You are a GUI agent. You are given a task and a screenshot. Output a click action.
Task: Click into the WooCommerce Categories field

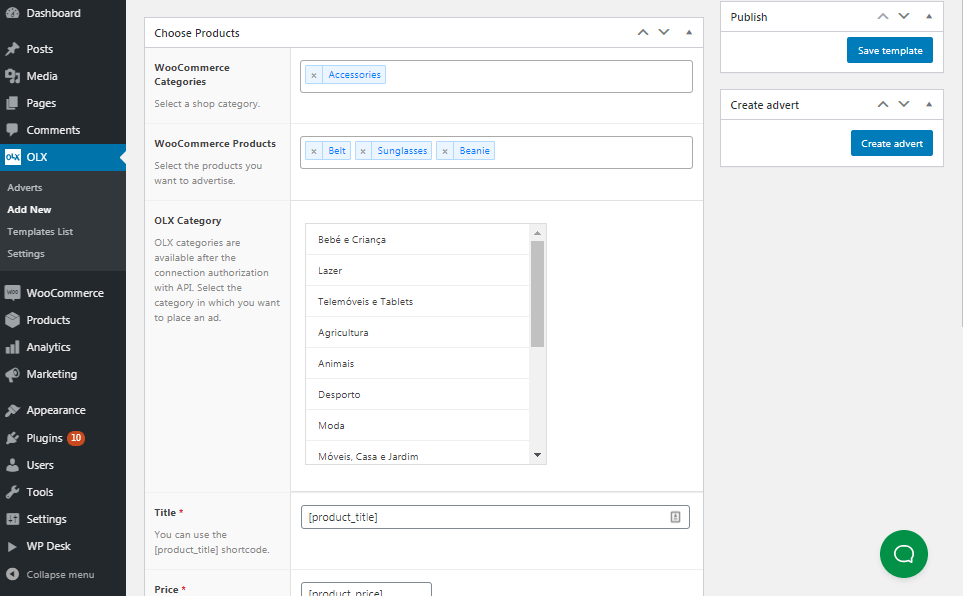(x=496, y=76)
